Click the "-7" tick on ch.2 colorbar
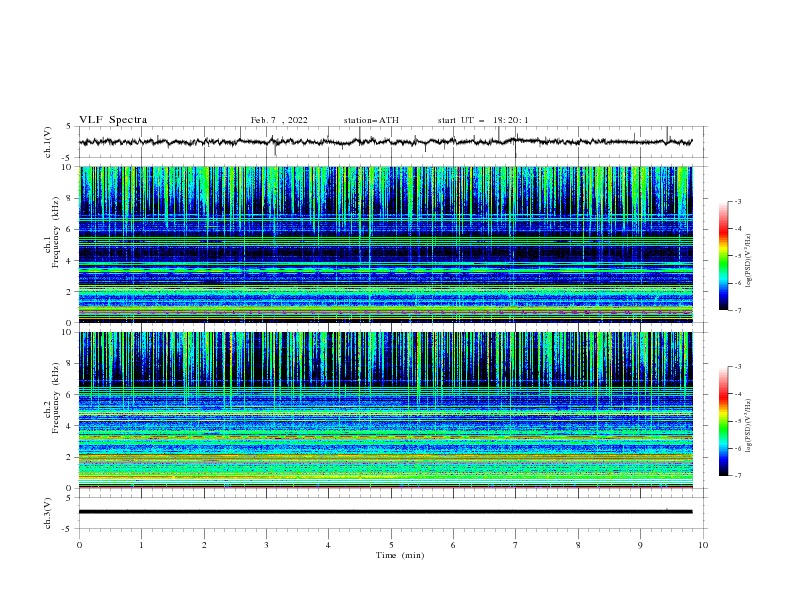 pos(737,475)
